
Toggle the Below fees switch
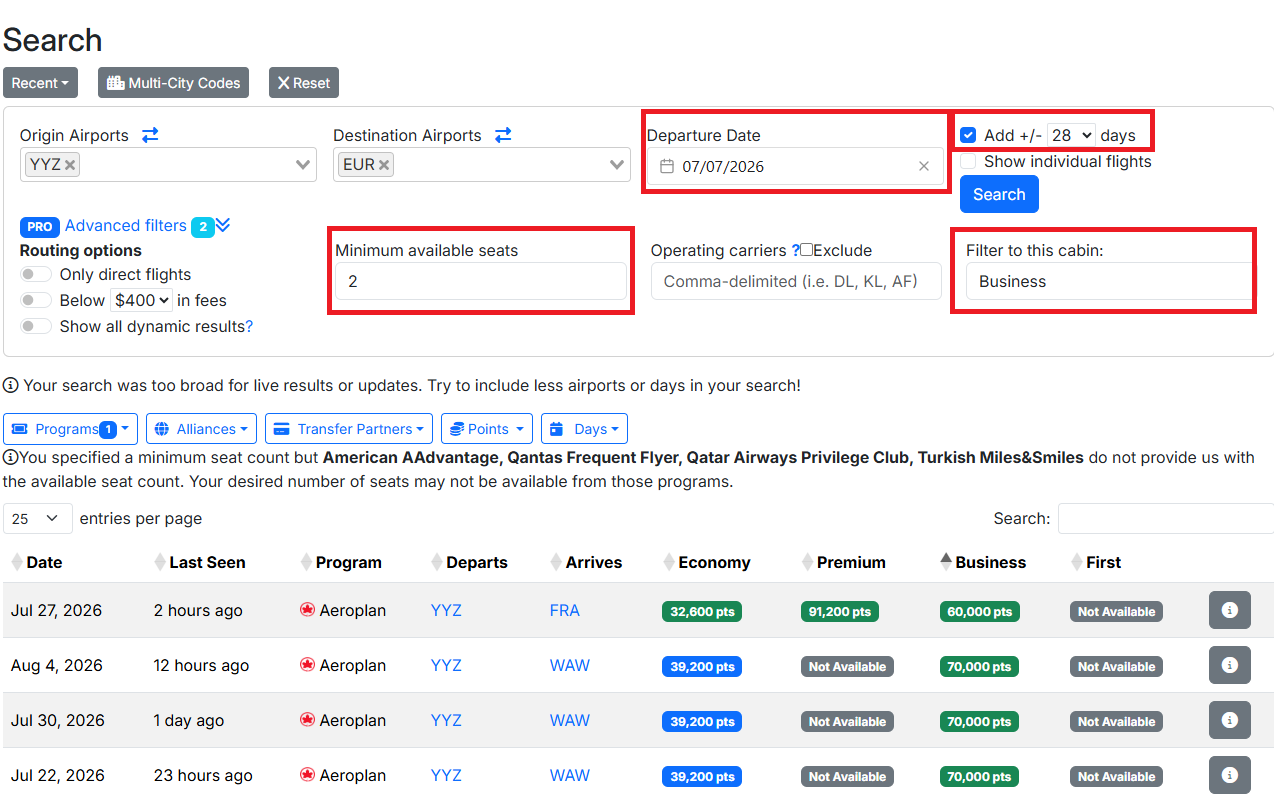[x=36, y=300]
